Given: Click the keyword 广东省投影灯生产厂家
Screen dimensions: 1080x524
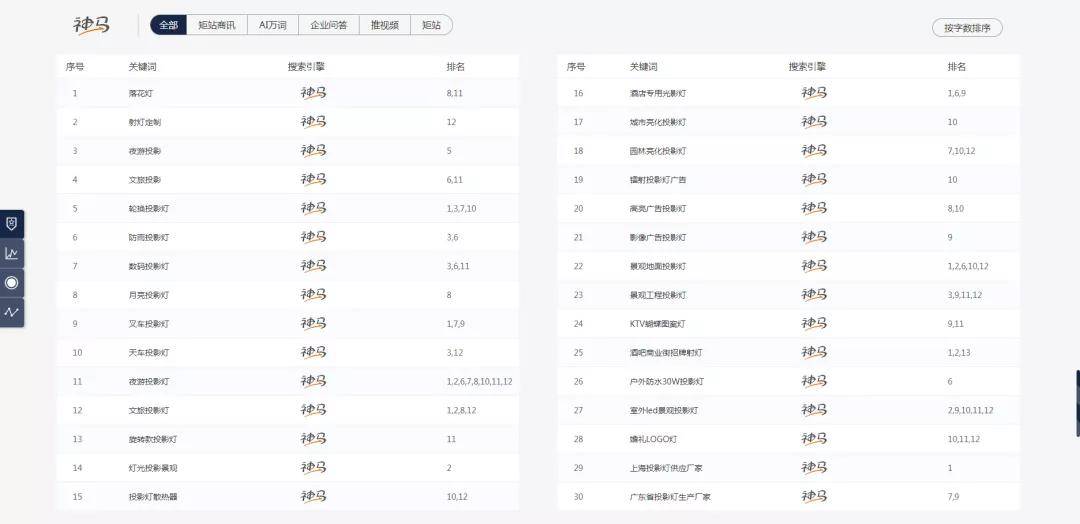Looking at the screenshot, I should point(670,496).
